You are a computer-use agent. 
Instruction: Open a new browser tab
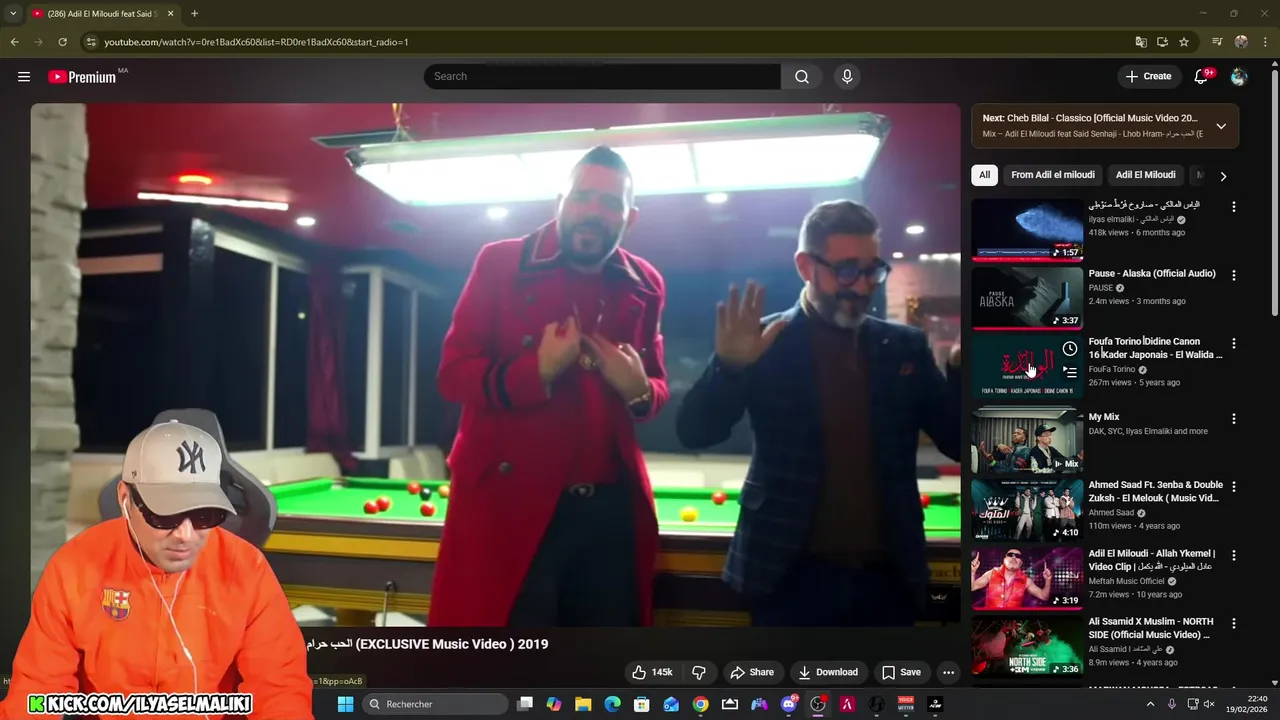click(194, 14)
